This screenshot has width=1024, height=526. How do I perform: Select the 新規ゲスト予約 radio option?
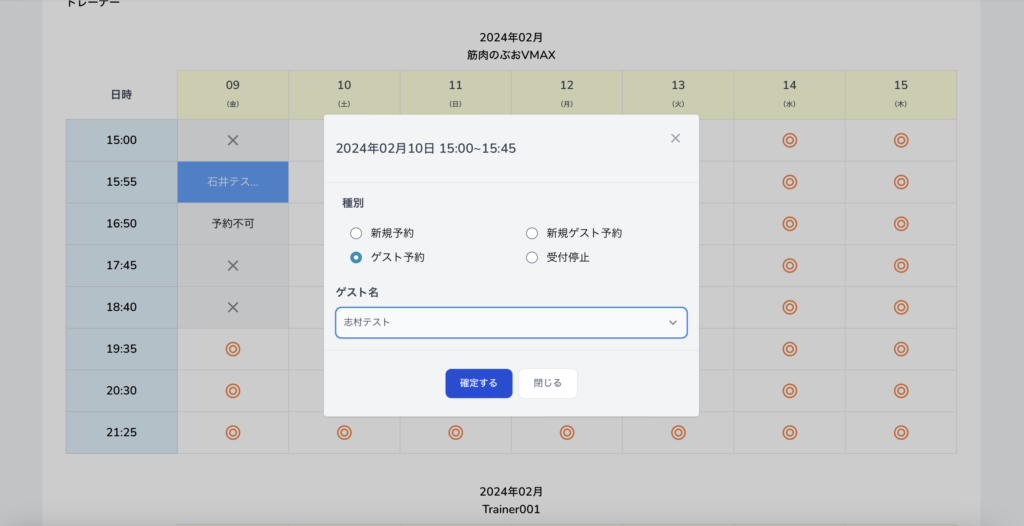point(532,233)
